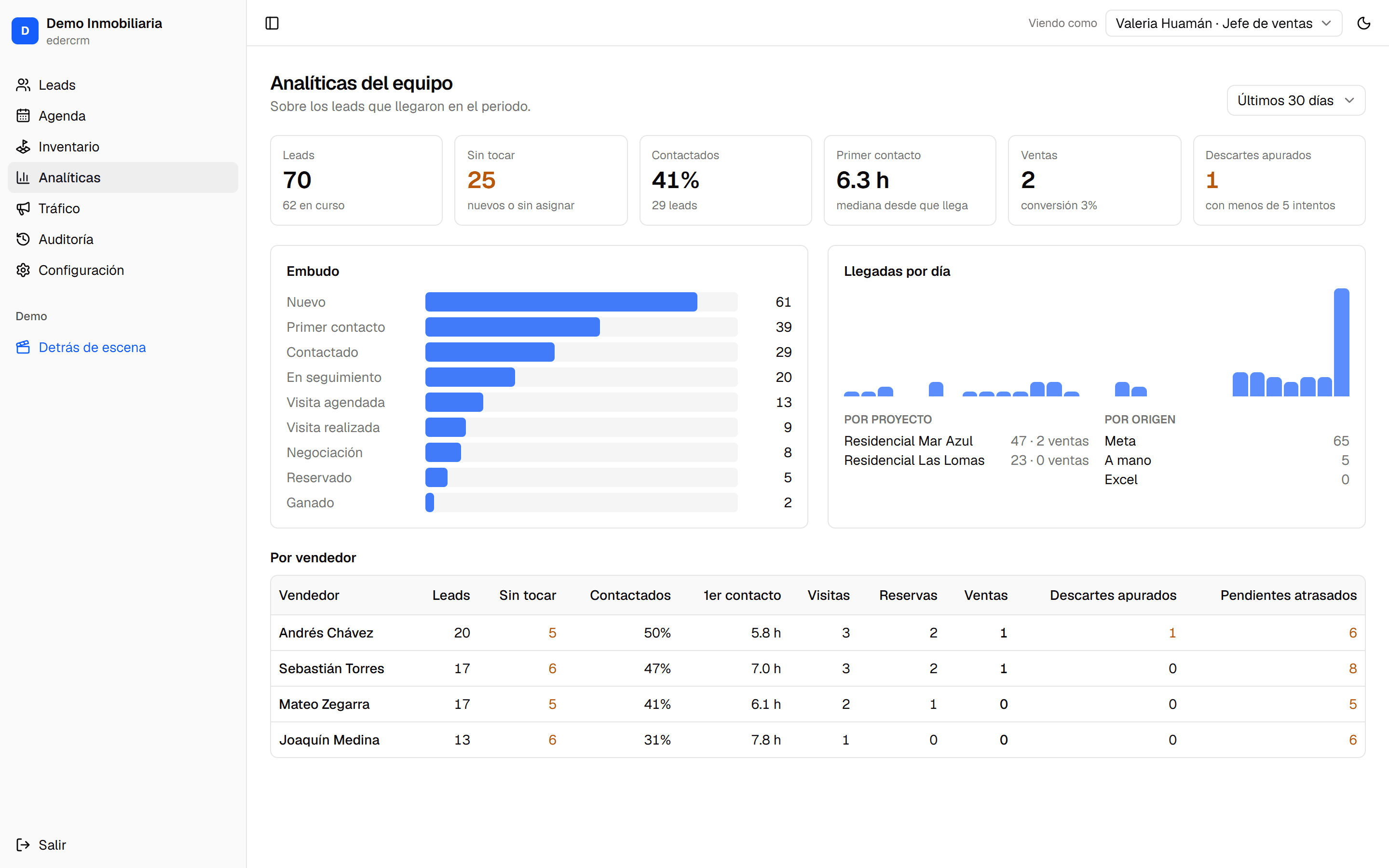Click the Inventario icon in sidebar
1389x868 pixels.
[23, 147]
